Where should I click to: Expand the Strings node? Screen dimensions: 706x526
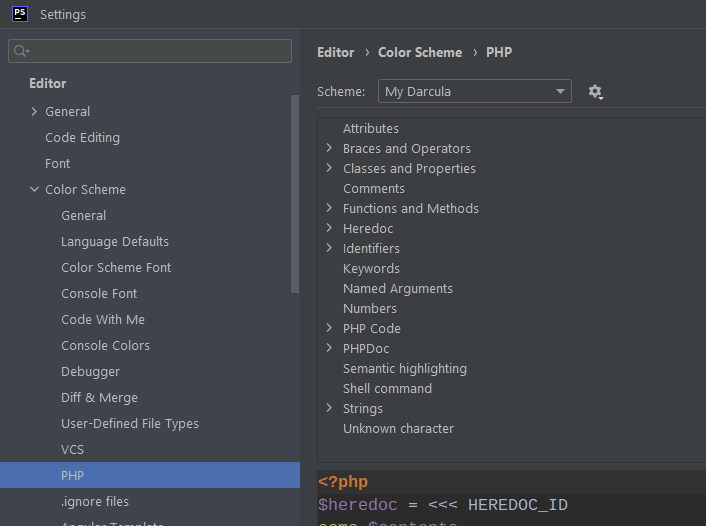[329, 408]
